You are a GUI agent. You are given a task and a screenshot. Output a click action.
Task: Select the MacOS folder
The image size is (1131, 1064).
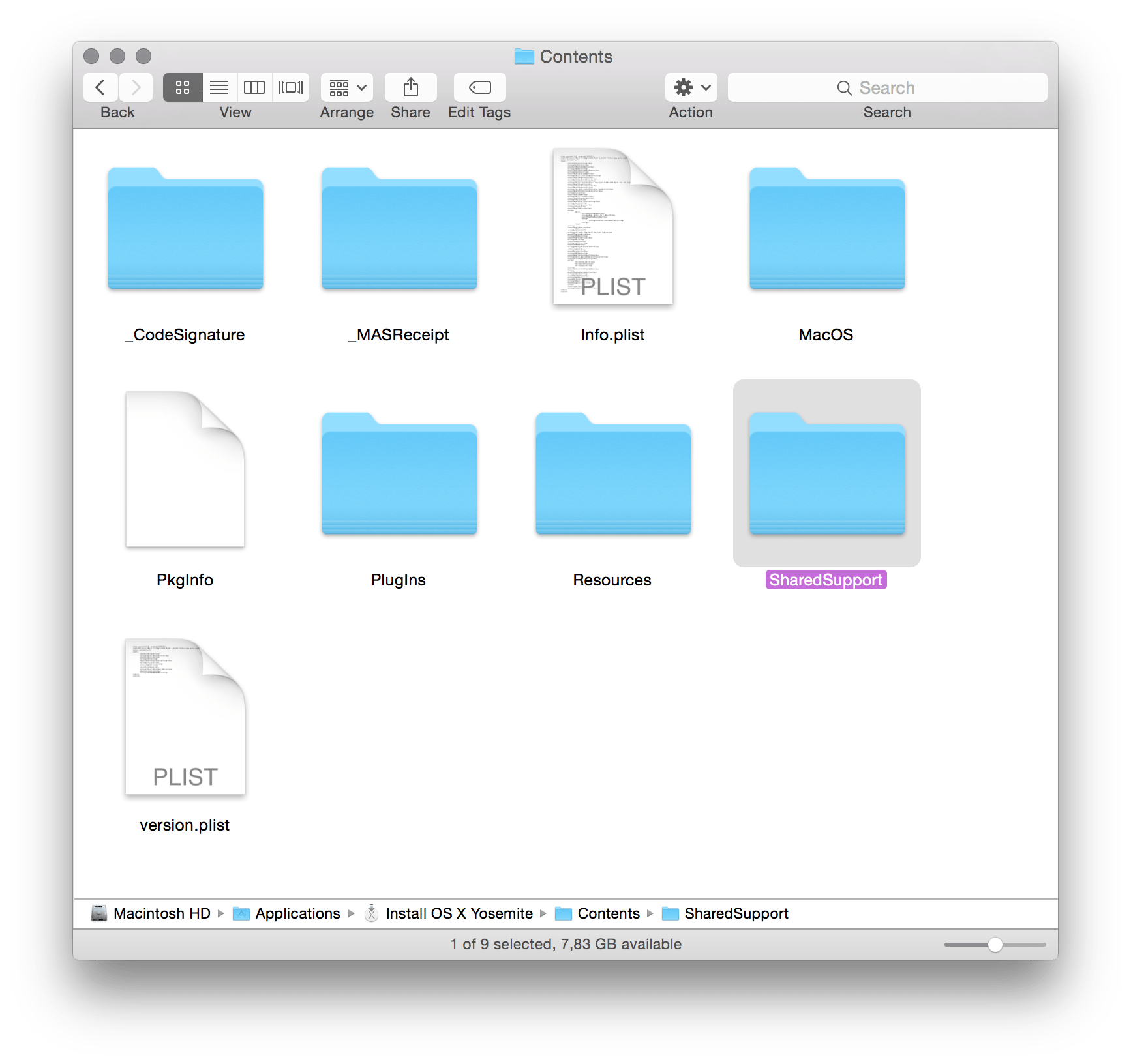[x=827, y=228]
